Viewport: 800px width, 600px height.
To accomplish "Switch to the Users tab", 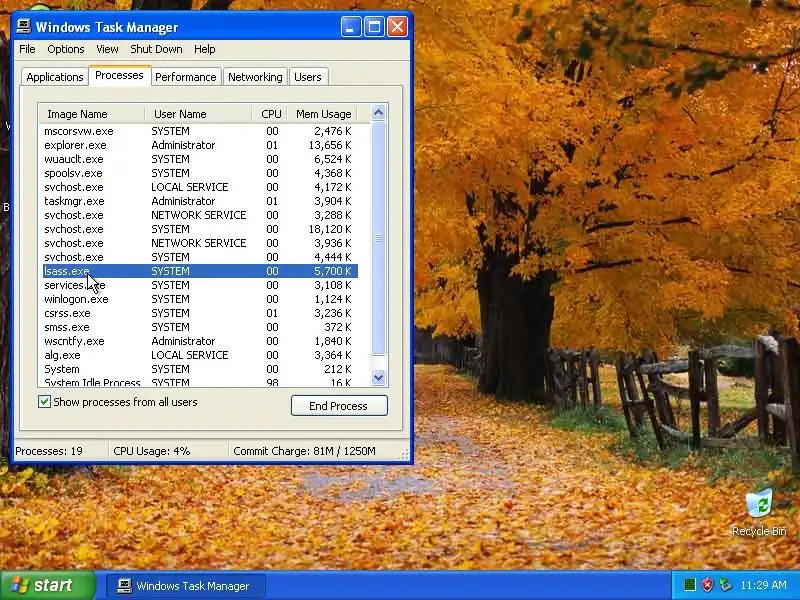I will coord(308,77).
